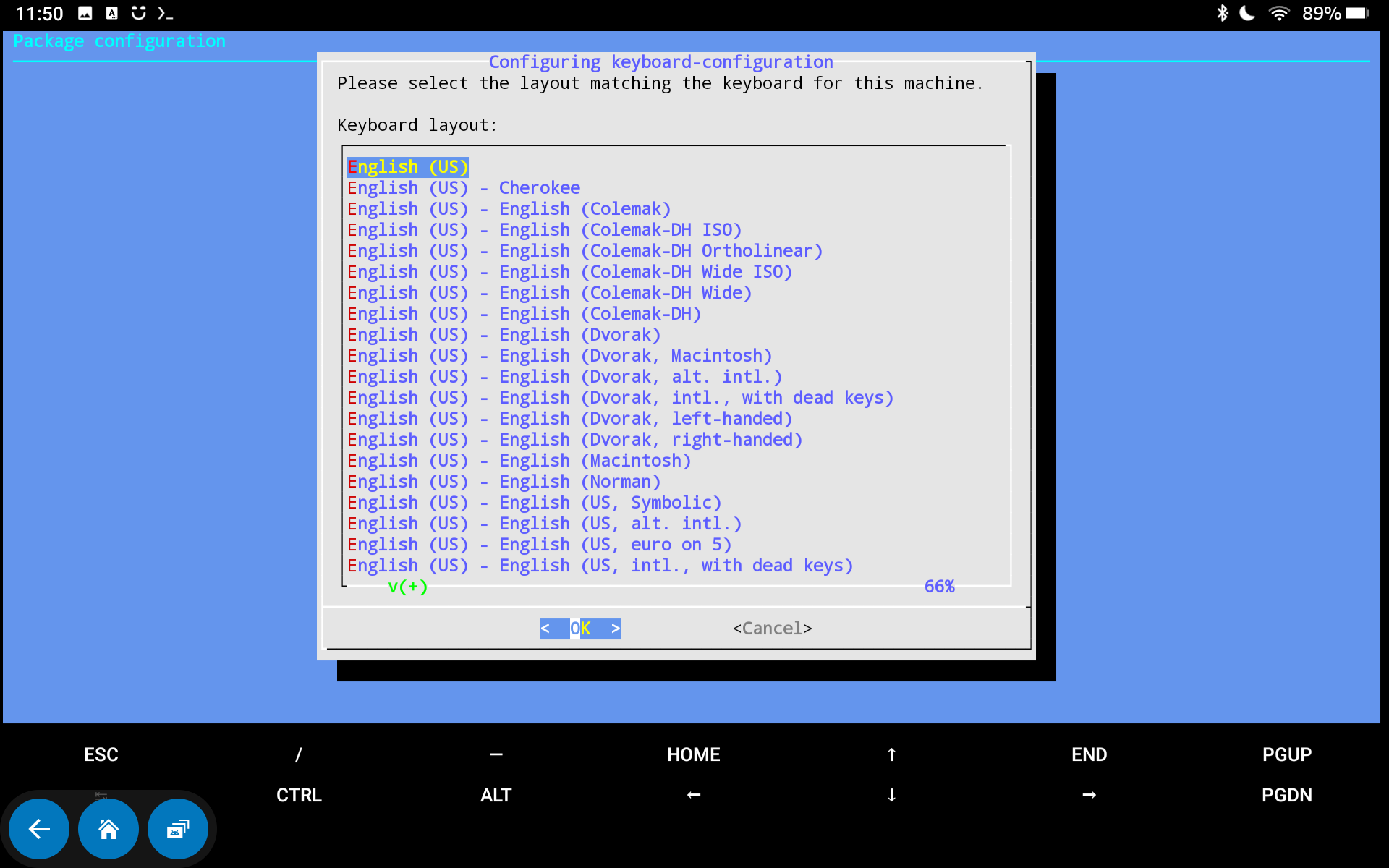The image size is (1389, 868).
Task: Tap the slash extra key
Action: (x=299, y=754)
